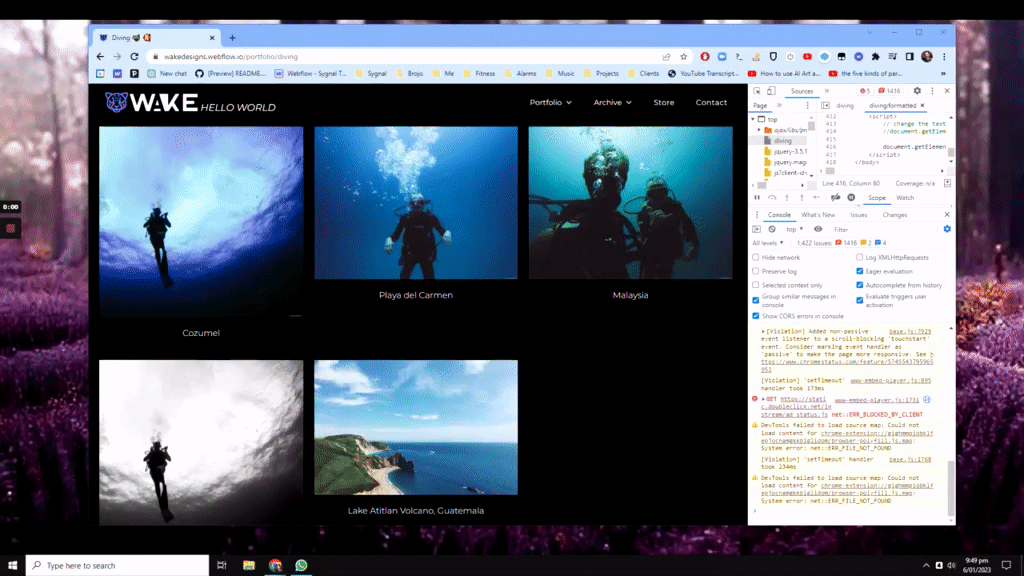
Task: Expand the Portfolio navigation dropdown
Action: (551, 103)
